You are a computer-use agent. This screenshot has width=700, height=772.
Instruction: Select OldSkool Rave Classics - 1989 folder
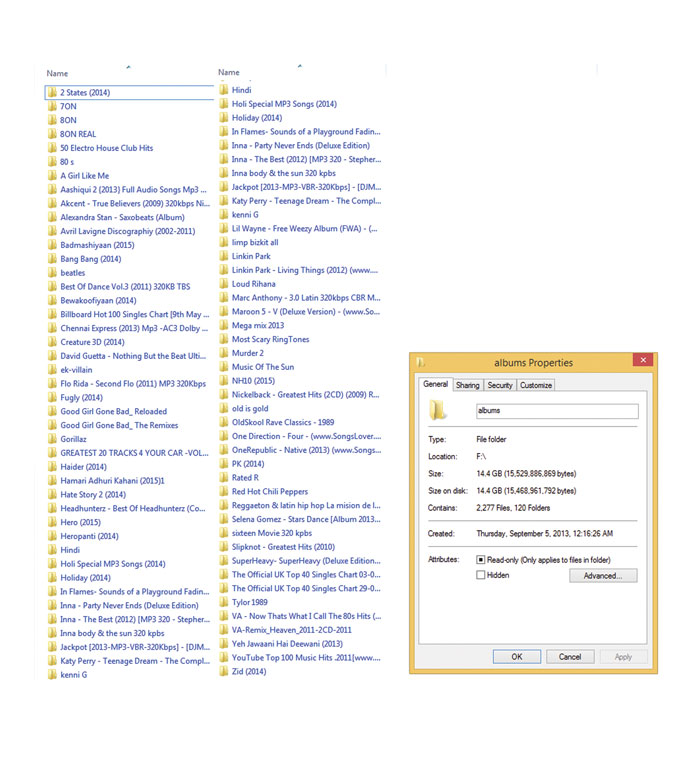[283, 422]
